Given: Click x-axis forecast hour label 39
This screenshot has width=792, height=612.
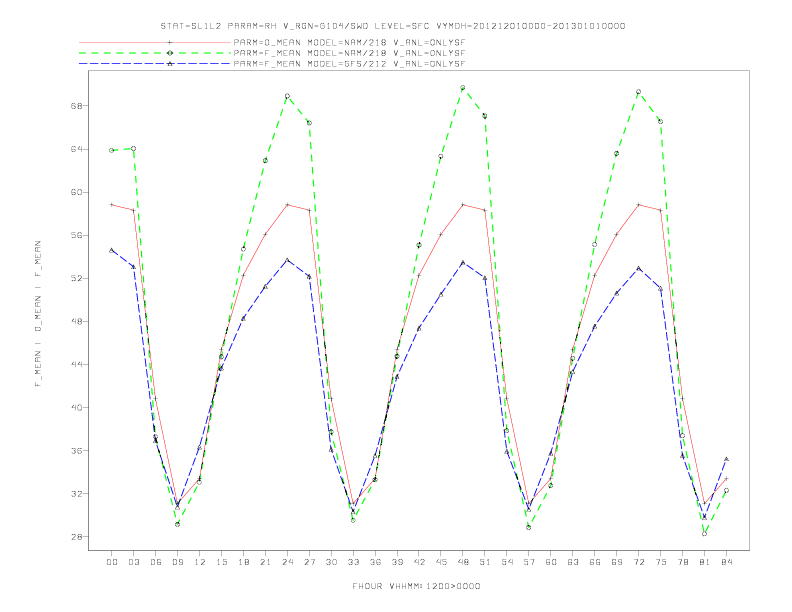Looking at the screenshot, I should 397,562.
